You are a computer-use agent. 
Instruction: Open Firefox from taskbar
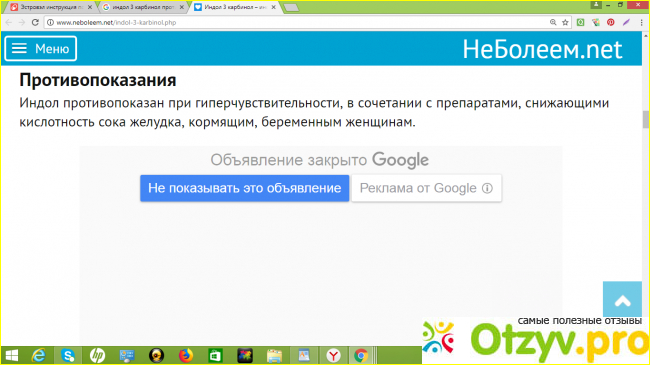coord(186,355)
